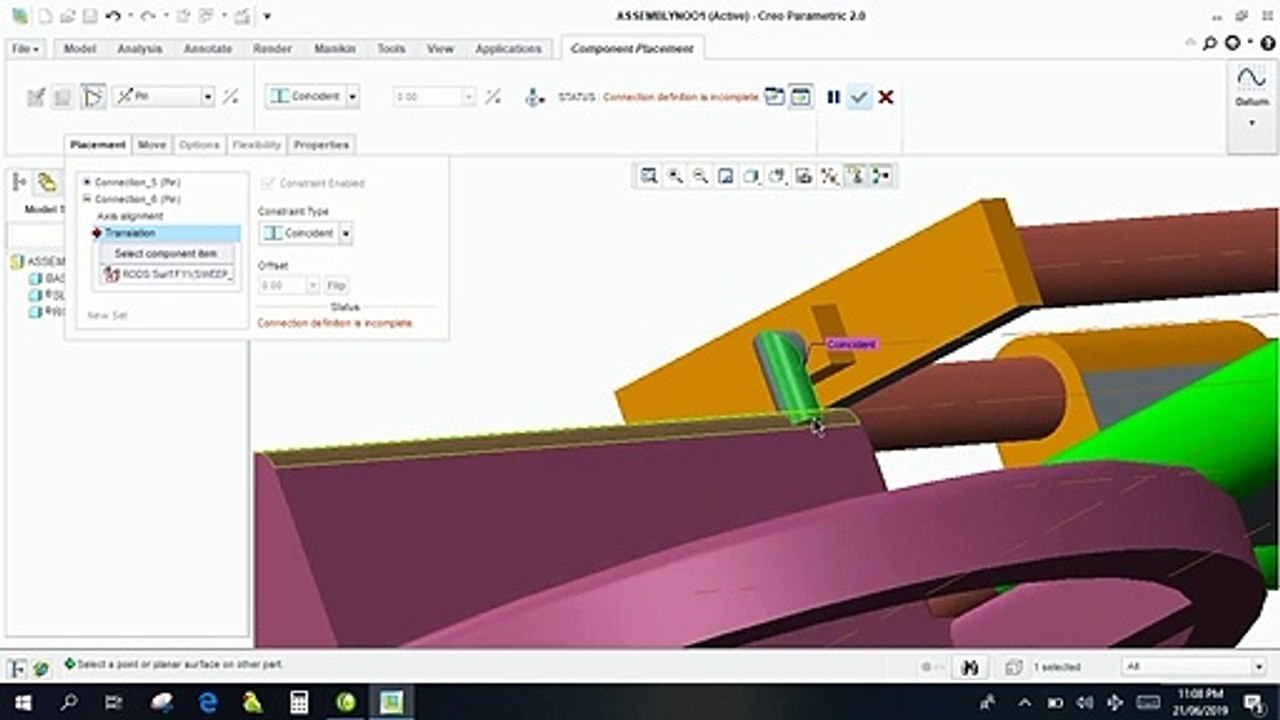Click the New Set link
Image resolution: width=1280 pixels, height=720 pixels.
coord(108,315)
